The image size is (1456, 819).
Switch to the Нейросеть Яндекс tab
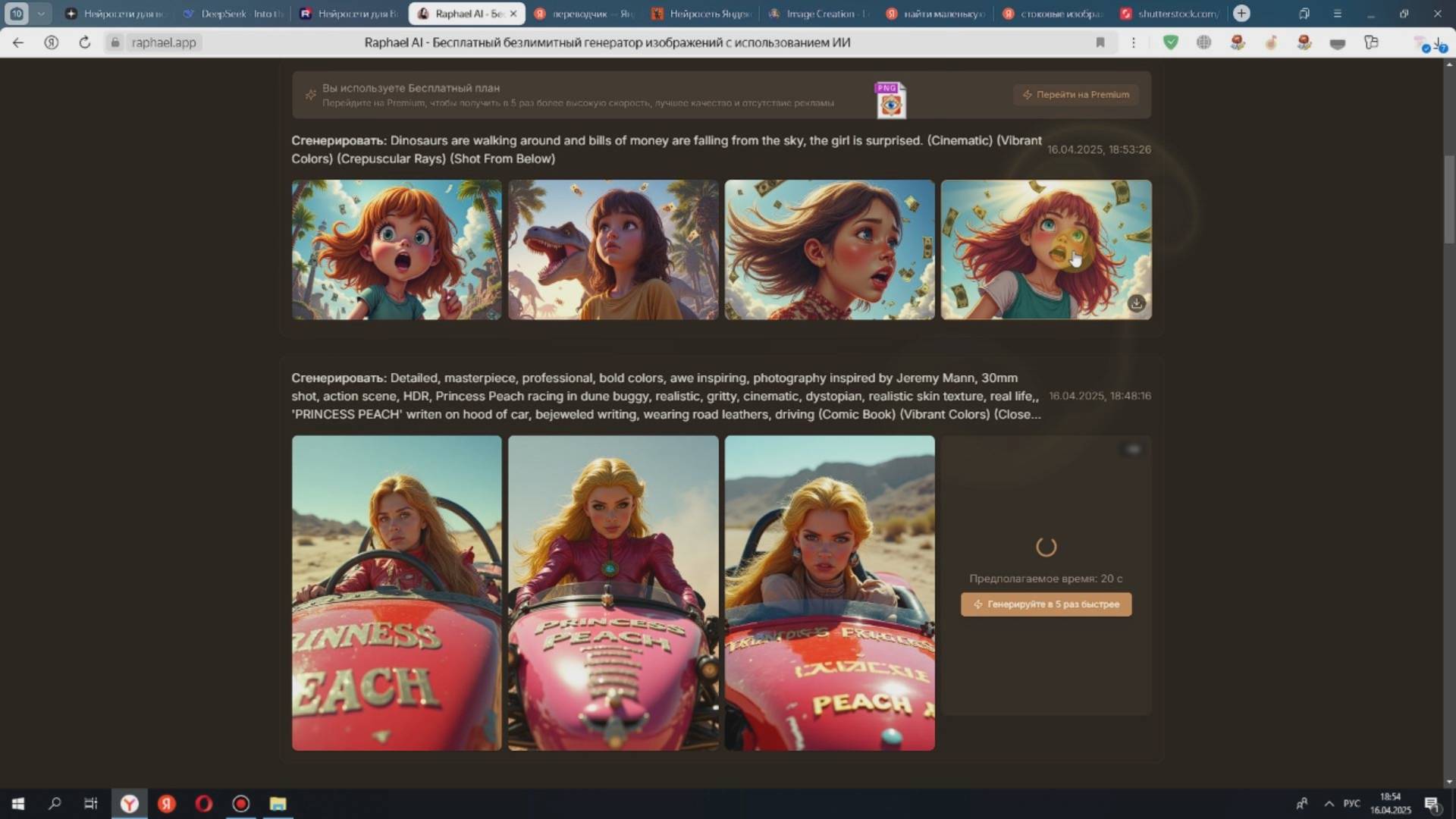pyautogui.click(x=701, y=14)
